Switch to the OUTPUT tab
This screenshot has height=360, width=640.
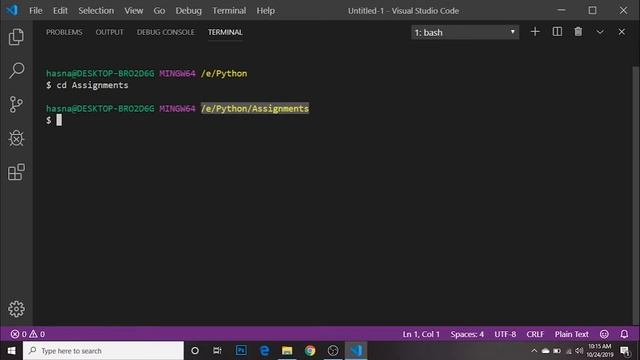click(109, 32)
